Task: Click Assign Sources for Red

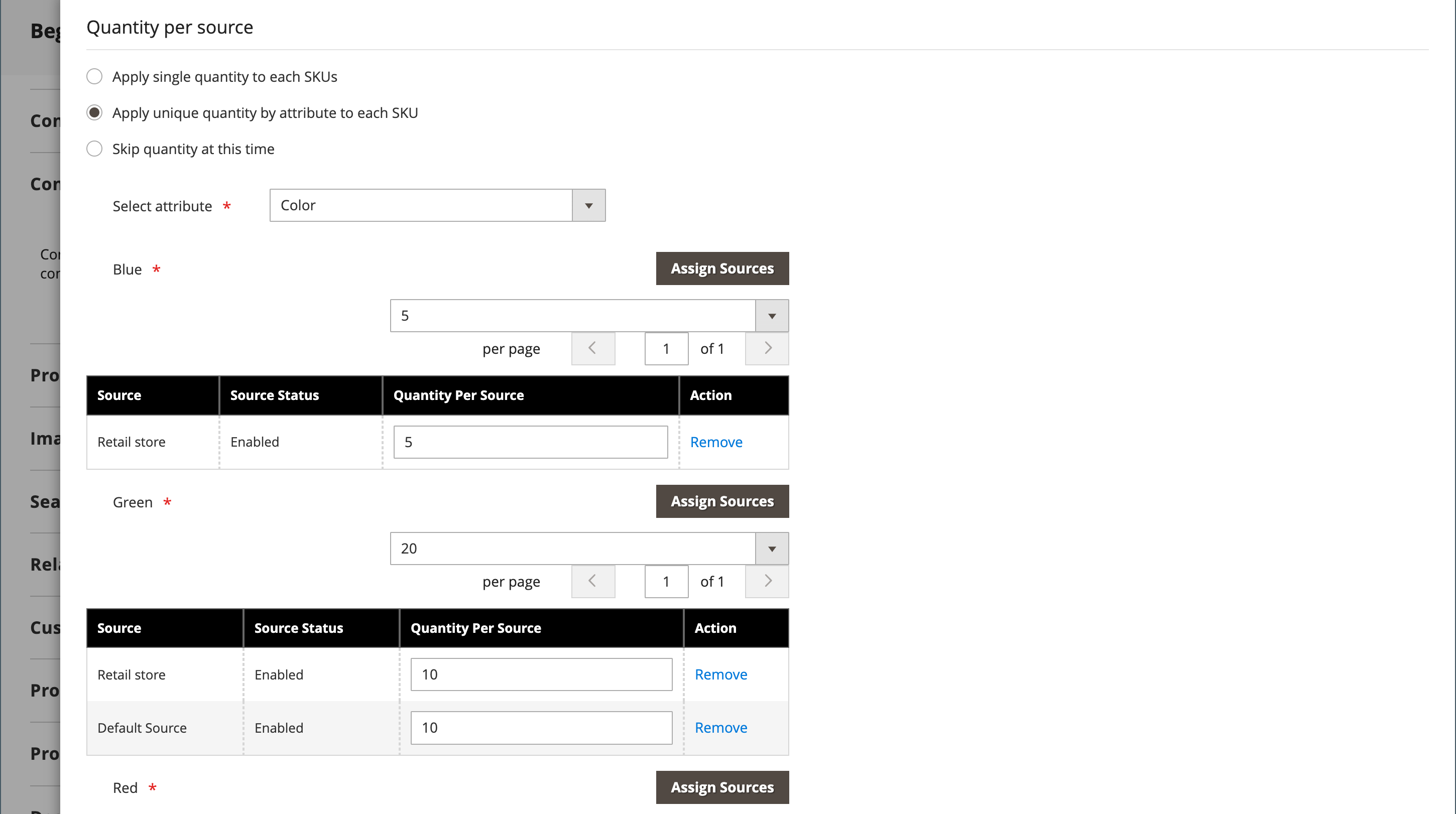Action: (x=722, y=787)
